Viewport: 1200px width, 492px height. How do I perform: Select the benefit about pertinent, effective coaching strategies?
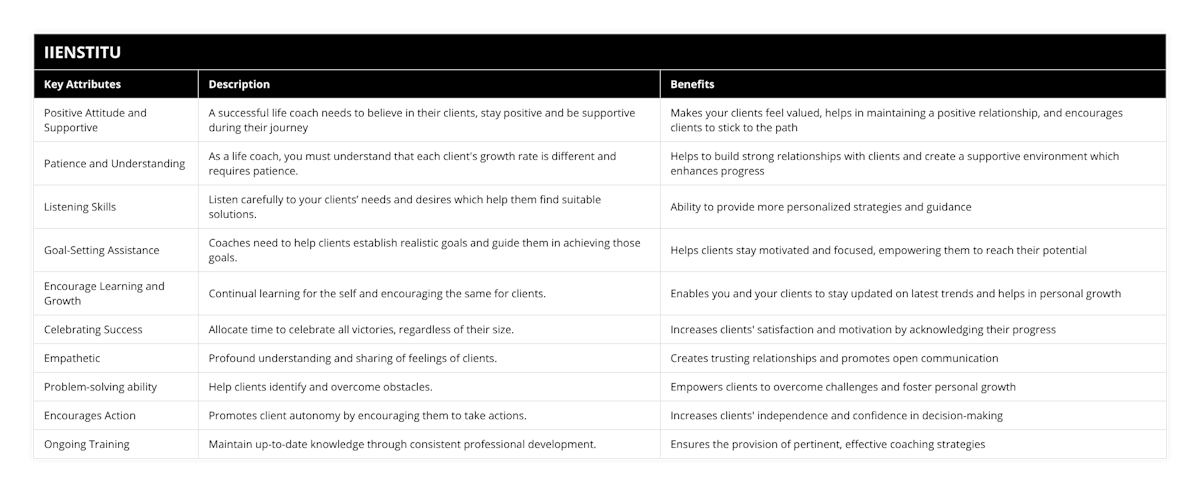(x=827, y=444)
